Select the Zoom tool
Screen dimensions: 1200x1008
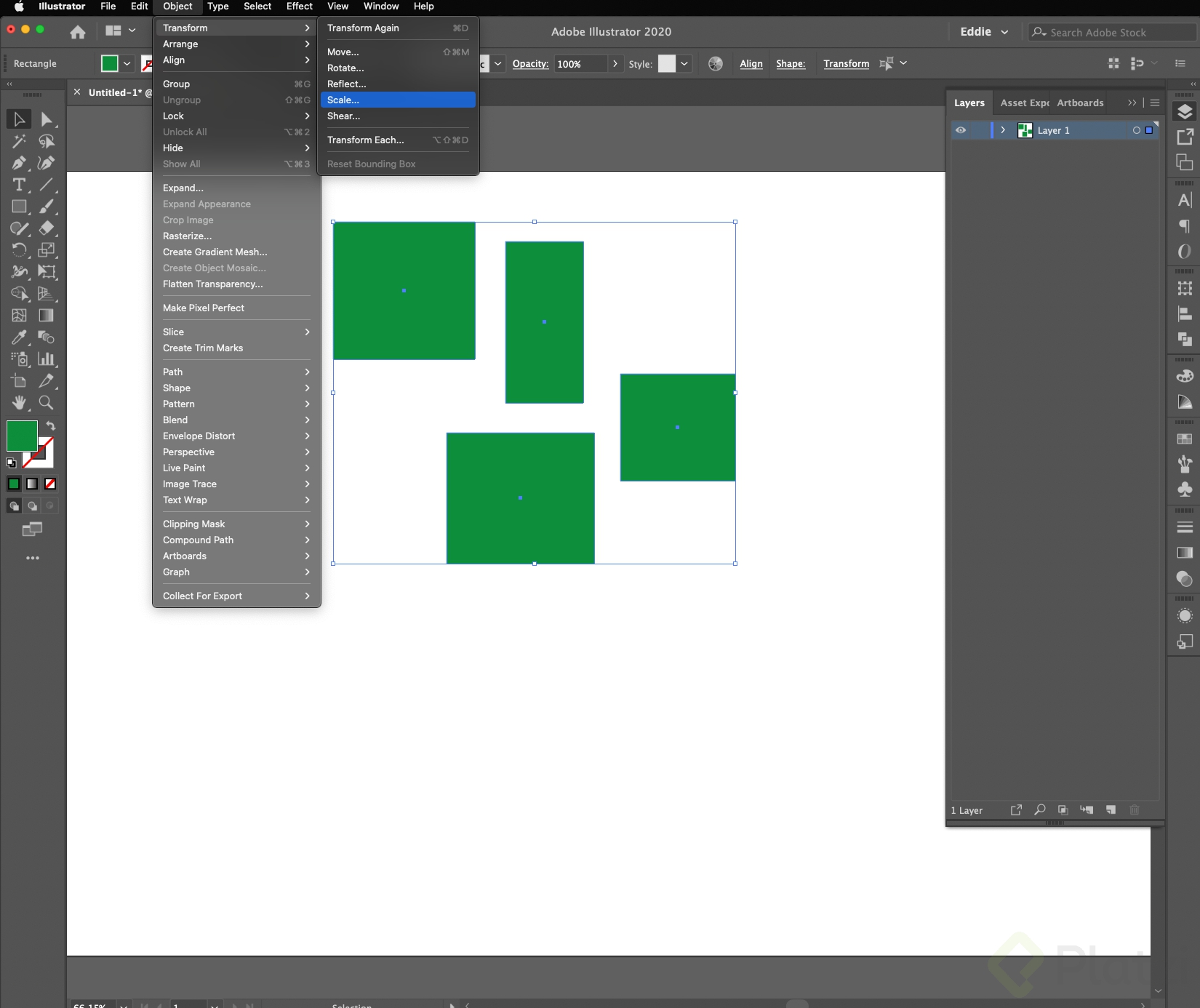click(x=47, y=403)
